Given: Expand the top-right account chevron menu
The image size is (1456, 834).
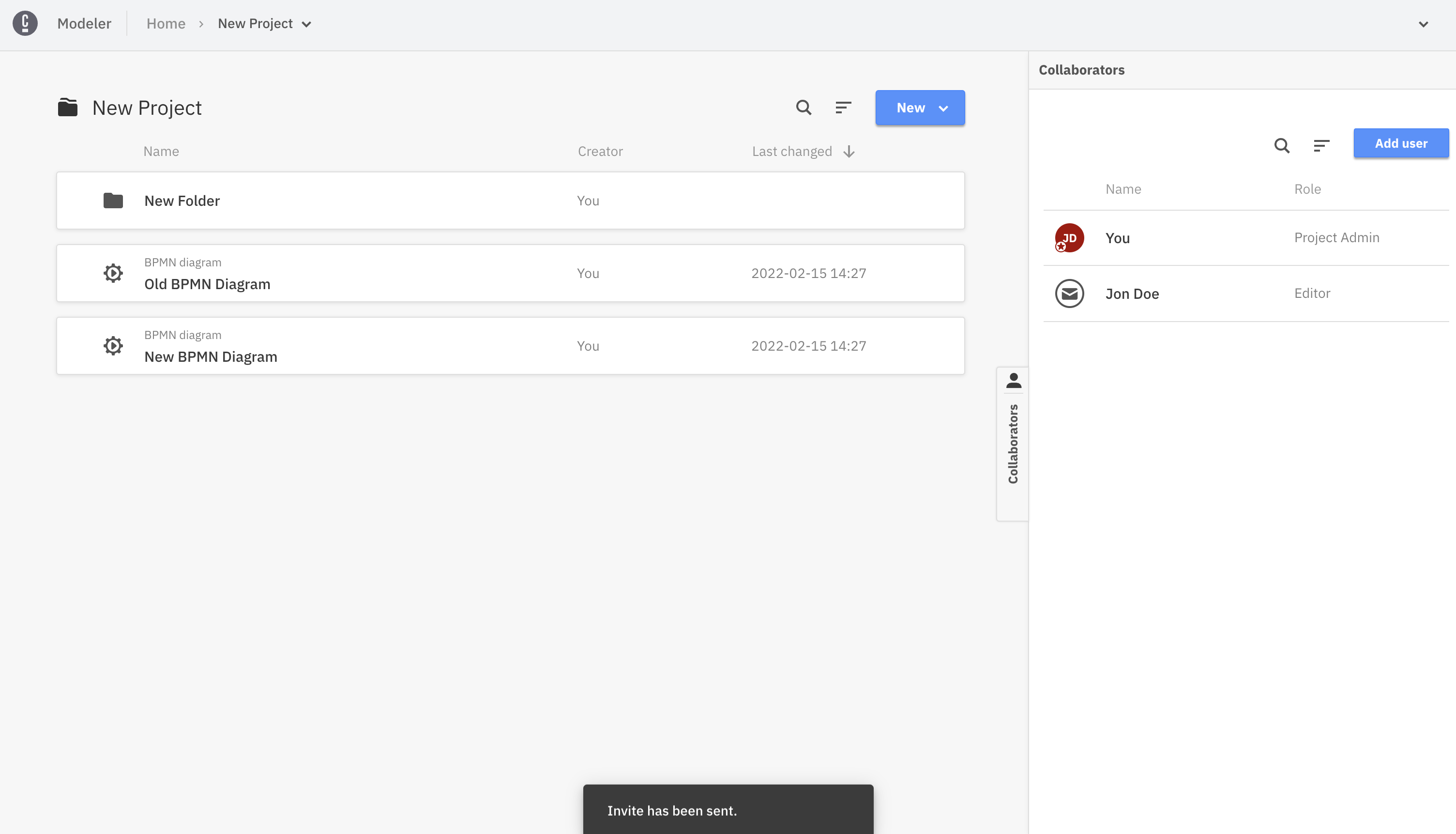Looking at the screenshot, I should tap(1424, 24).
